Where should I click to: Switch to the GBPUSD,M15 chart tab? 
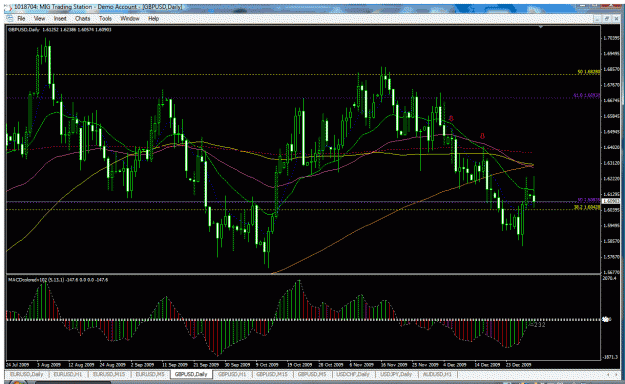tap(272, 374)
